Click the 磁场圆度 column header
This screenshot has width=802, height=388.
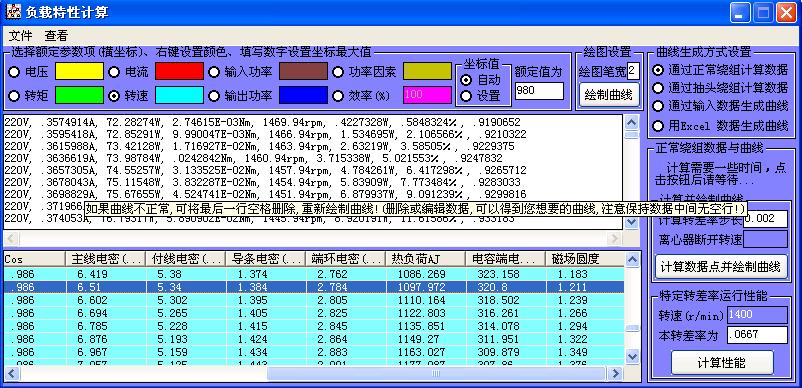586,259
